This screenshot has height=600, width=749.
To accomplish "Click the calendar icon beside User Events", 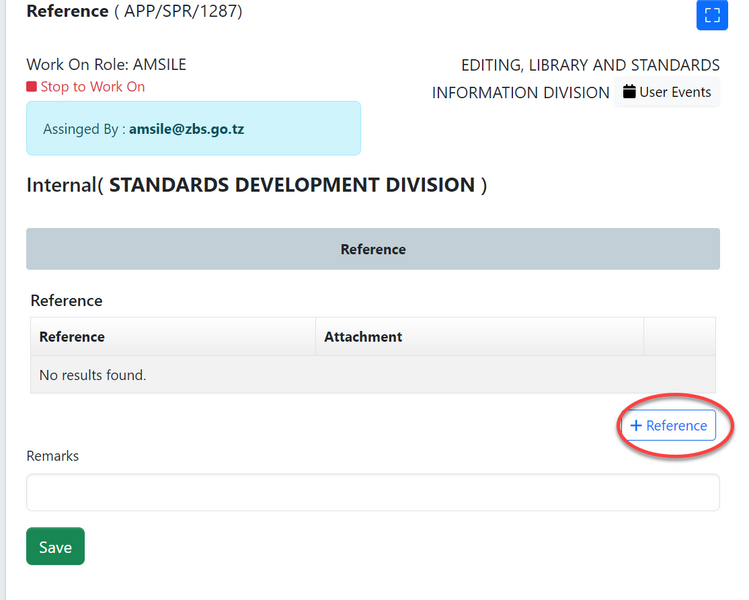I will click(x=629, y=92).
